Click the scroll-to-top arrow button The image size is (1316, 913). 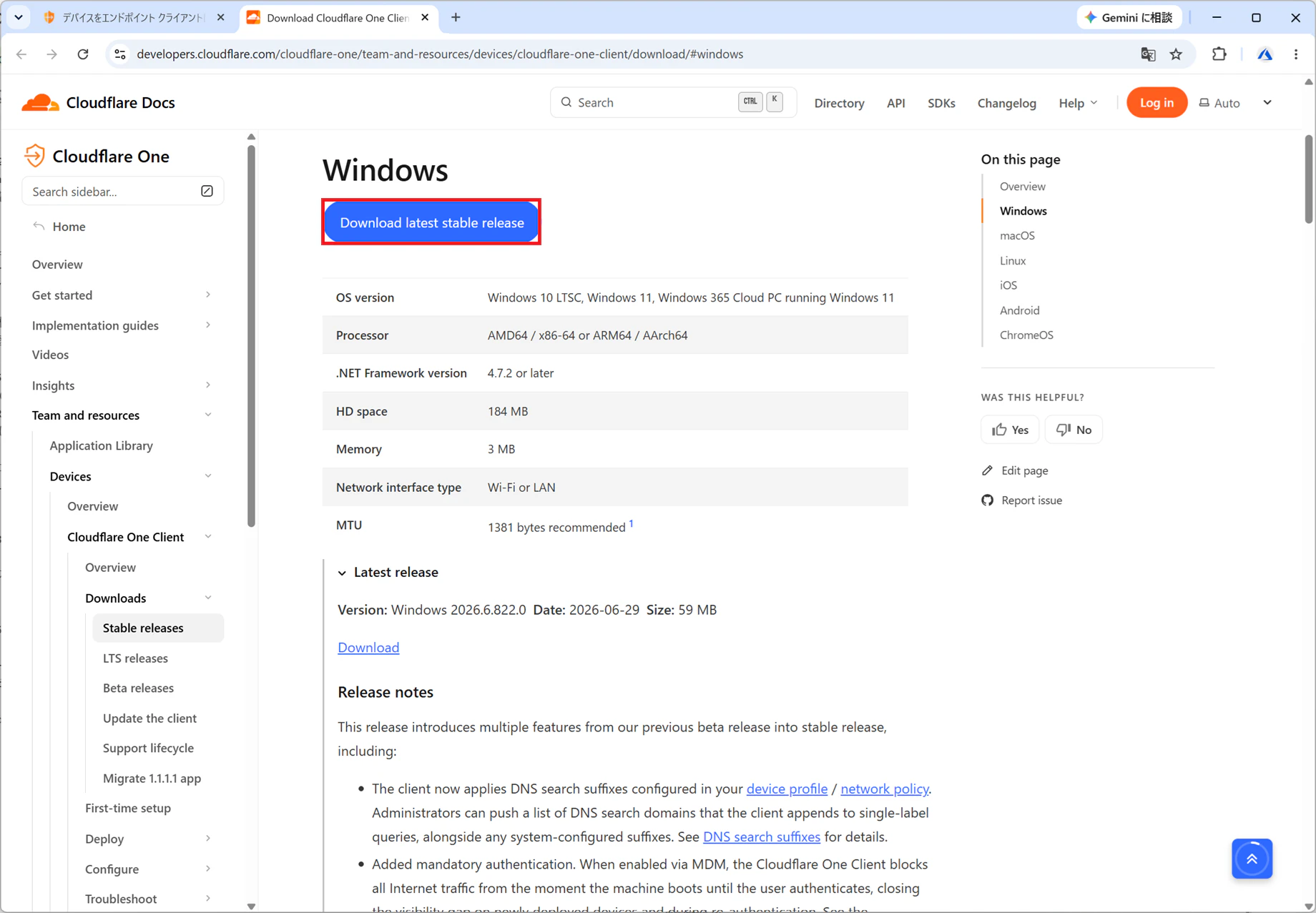click(1252, 859)
